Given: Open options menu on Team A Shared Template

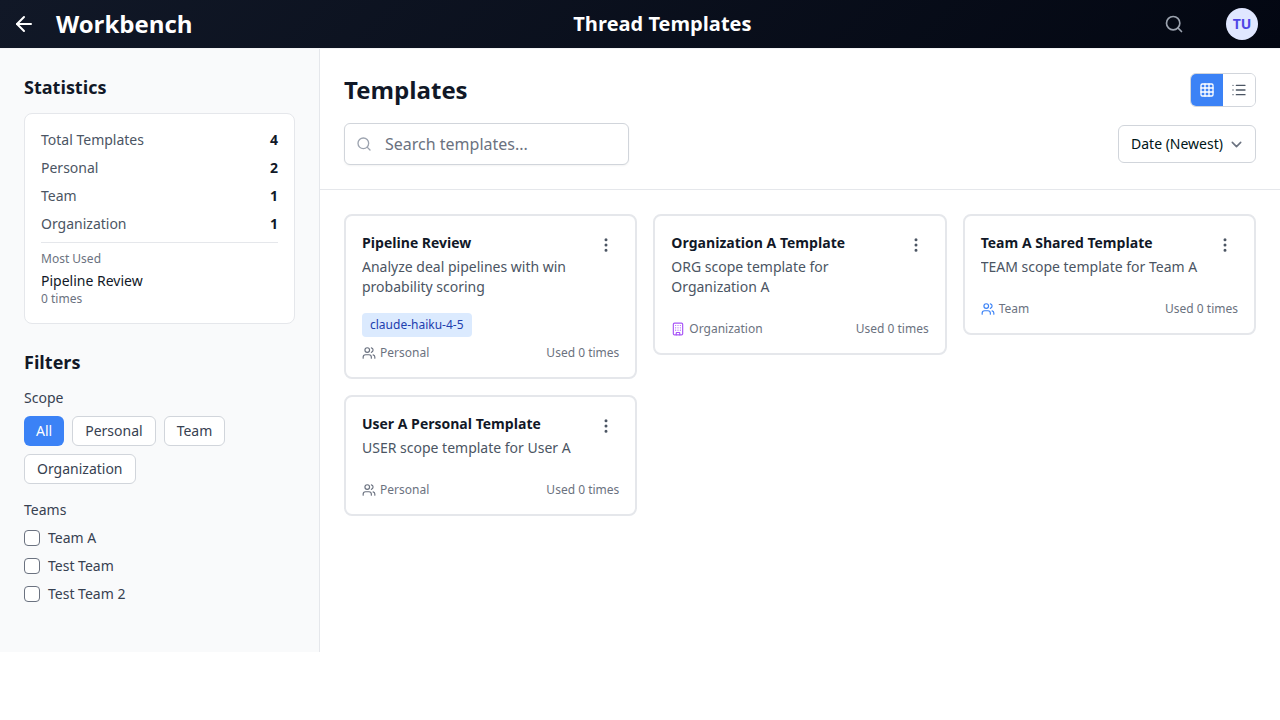Looking at the screenshot, I should tap(1225, 244).
